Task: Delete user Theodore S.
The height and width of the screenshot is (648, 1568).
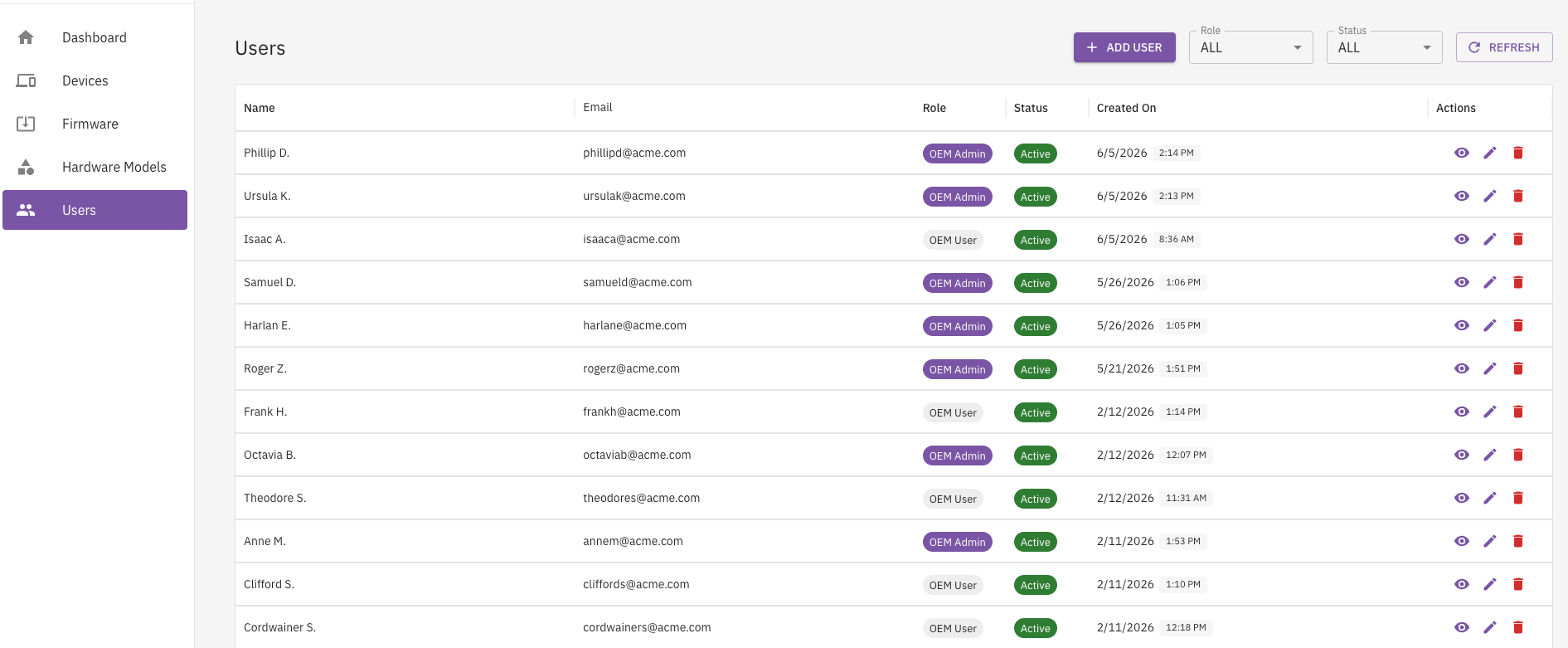Action: [x=1518, y=498]
